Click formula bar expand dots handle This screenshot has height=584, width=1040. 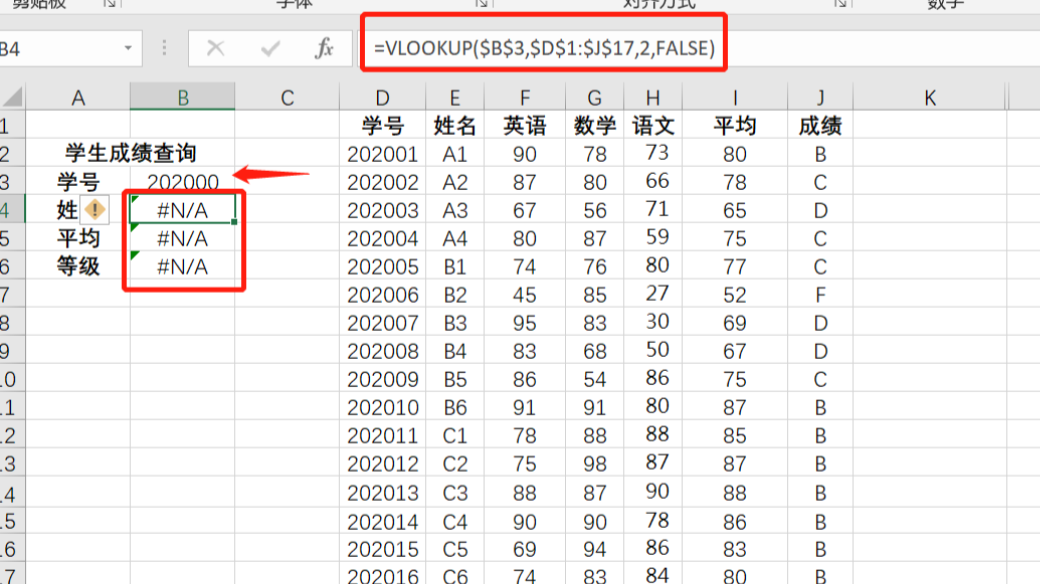point(164,48)
